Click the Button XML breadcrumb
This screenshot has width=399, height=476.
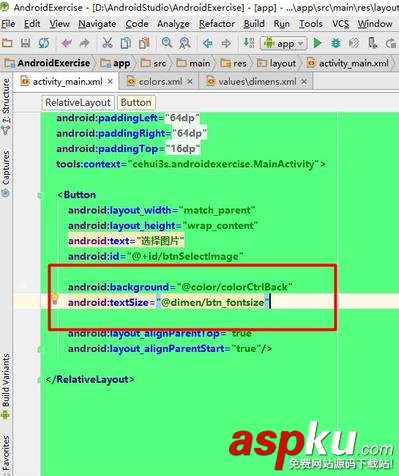[x=136, y=102]
